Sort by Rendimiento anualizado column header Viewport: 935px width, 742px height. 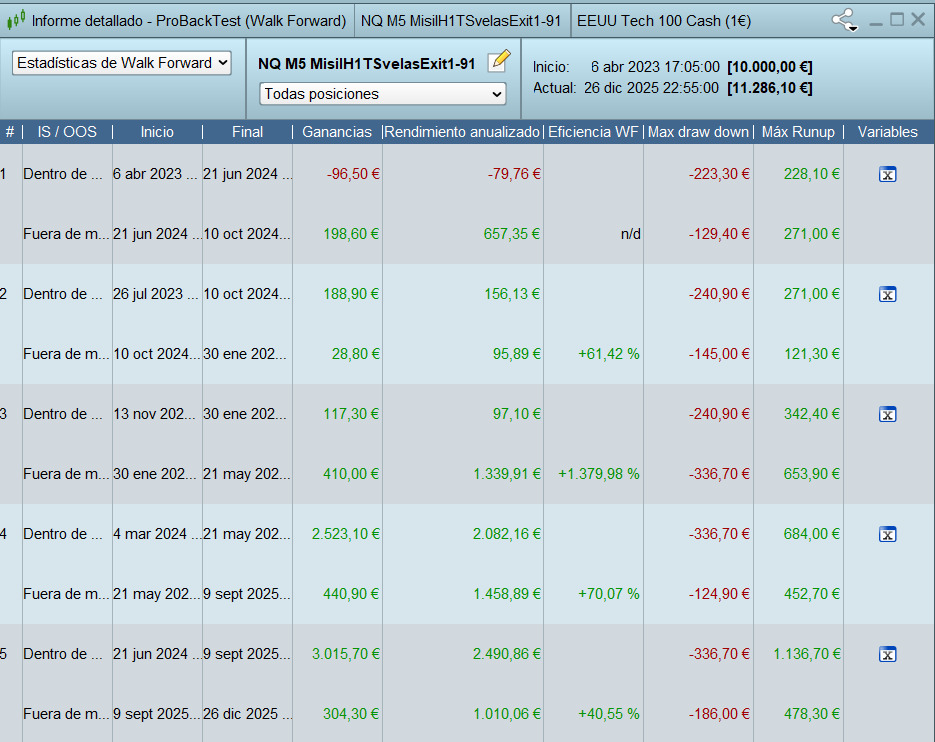(x=462, y=132)
